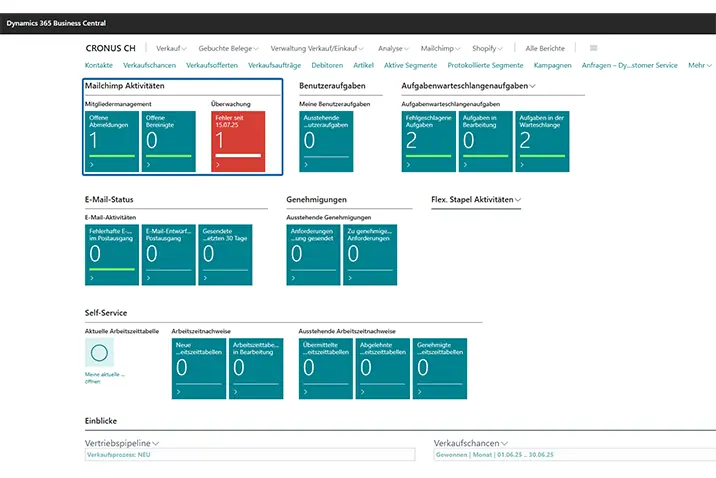Expand the Verkauf menu

pos(171,48)
